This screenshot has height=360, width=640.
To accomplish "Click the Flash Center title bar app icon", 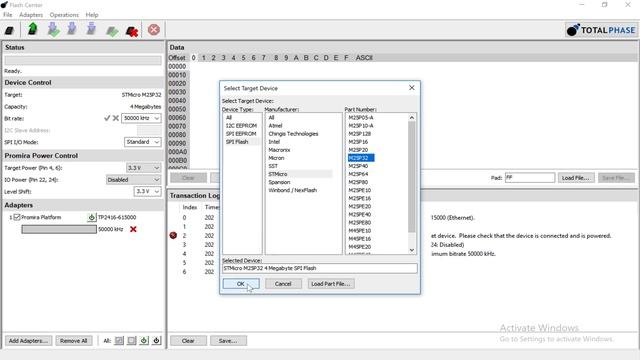I will pos(4,5).
